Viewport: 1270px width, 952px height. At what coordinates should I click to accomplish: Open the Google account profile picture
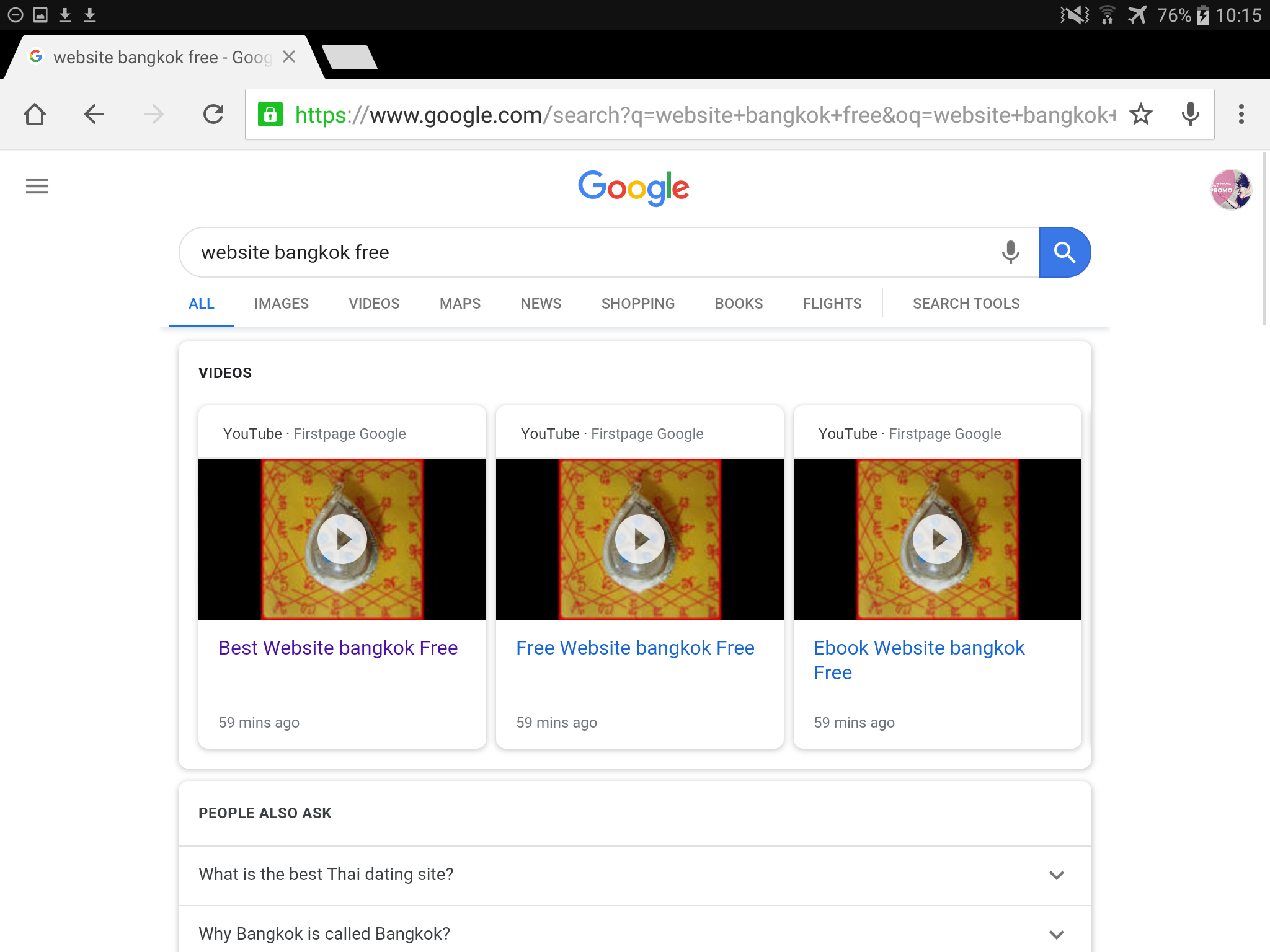click(1231, 190)
